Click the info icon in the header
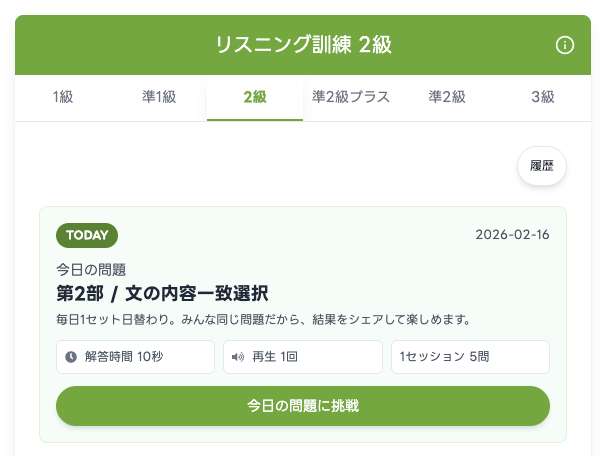 point(564,45)
